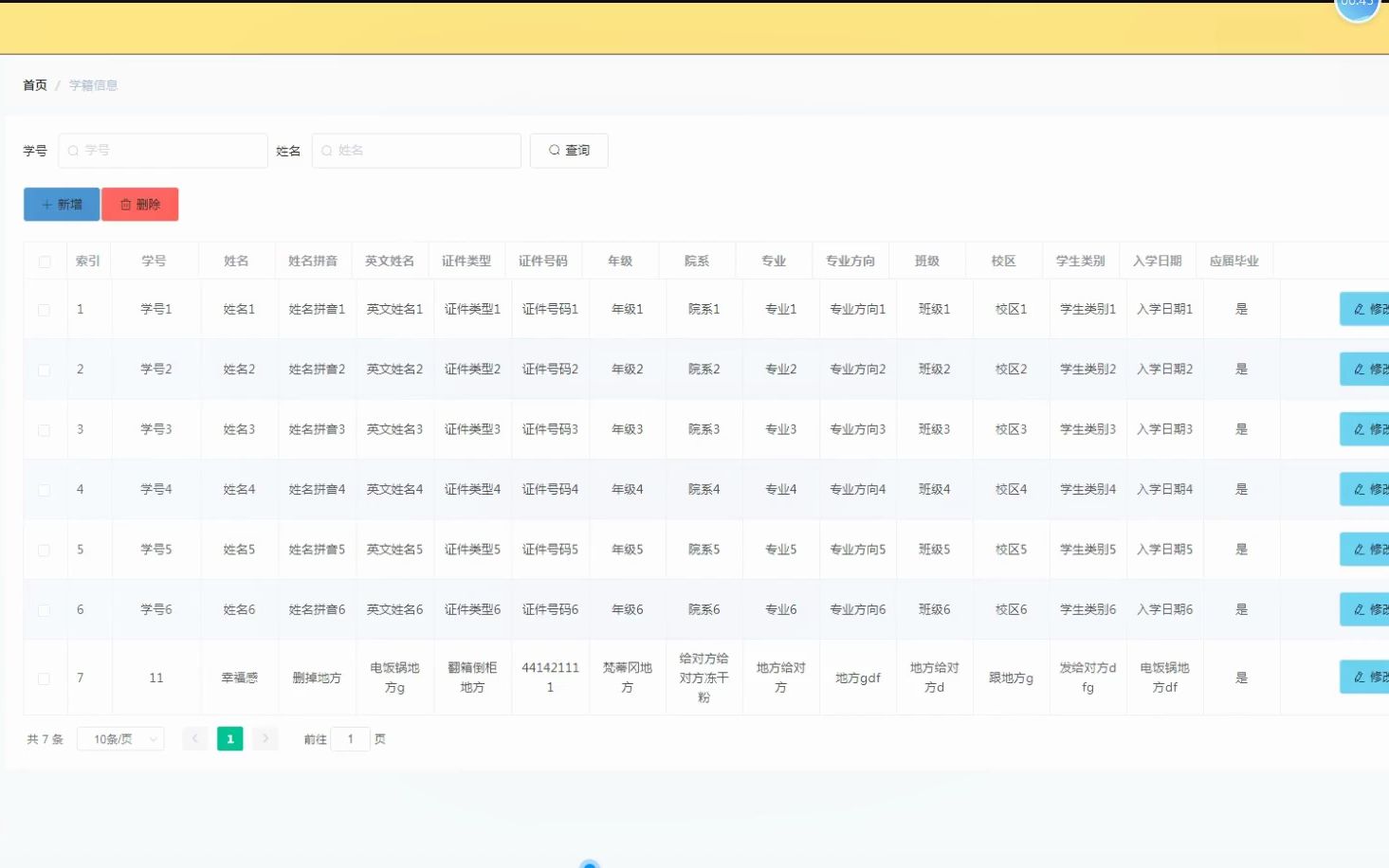Click cell 证件号码3
1389x868 pixels.
(550, 429)
